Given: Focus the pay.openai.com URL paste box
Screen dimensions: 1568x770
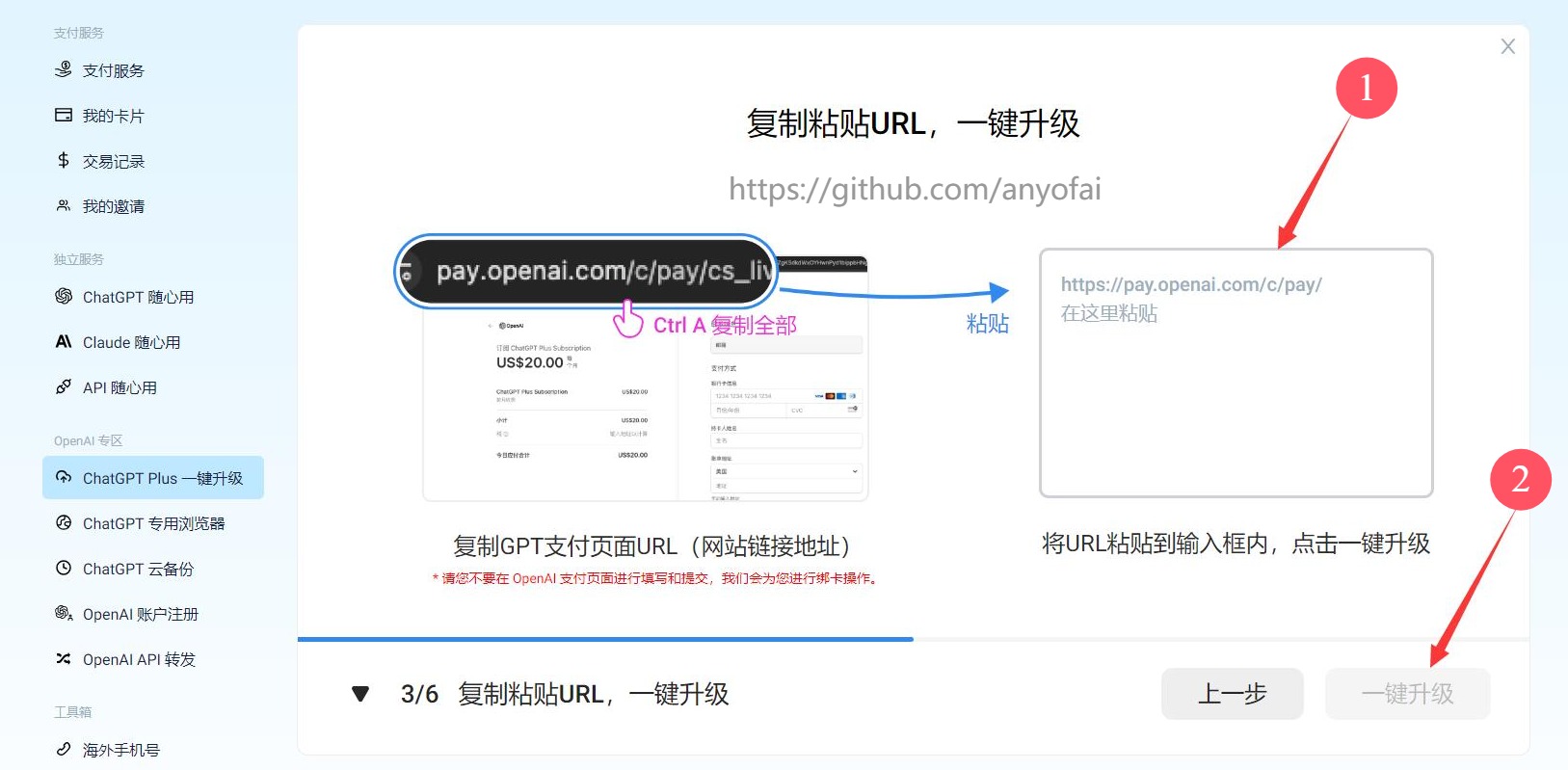Looking at the screenshot, I should (1236, 373).
